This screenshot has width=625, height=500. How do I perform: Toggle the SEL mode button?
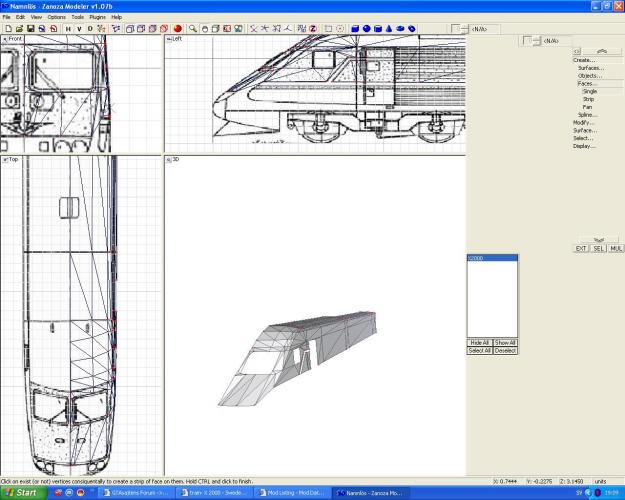[x=598, y=248]
